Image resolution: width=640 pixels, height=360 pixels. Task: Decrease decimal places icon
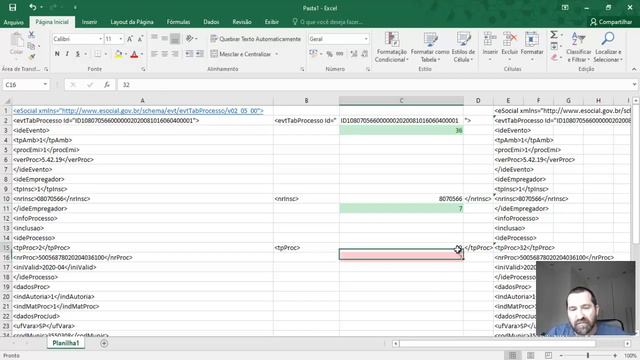click(364, 54)
